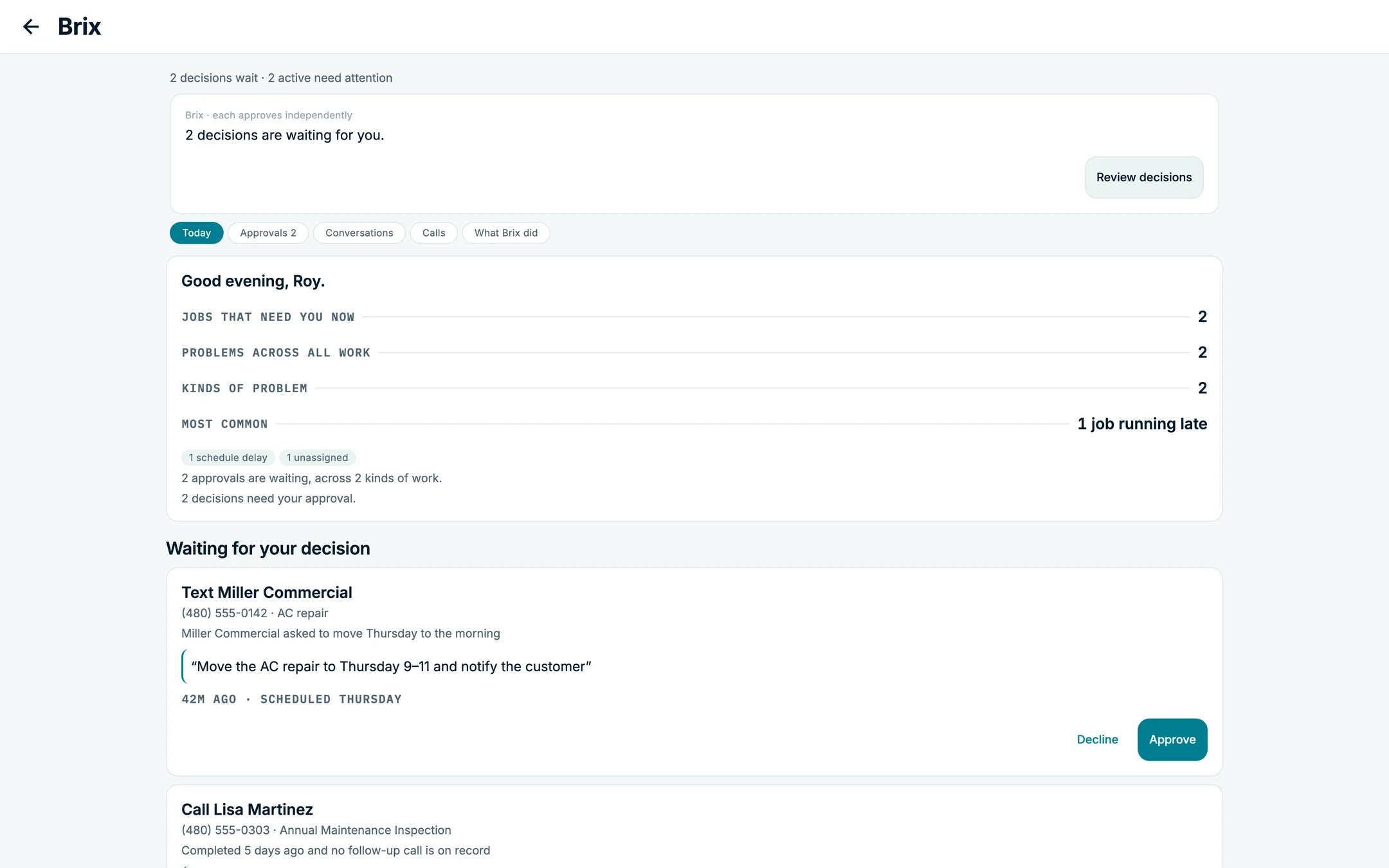This screenshot has width=1389, height=868.
Task: Click the (480) 555-0303 phone line
Action: 316,830
